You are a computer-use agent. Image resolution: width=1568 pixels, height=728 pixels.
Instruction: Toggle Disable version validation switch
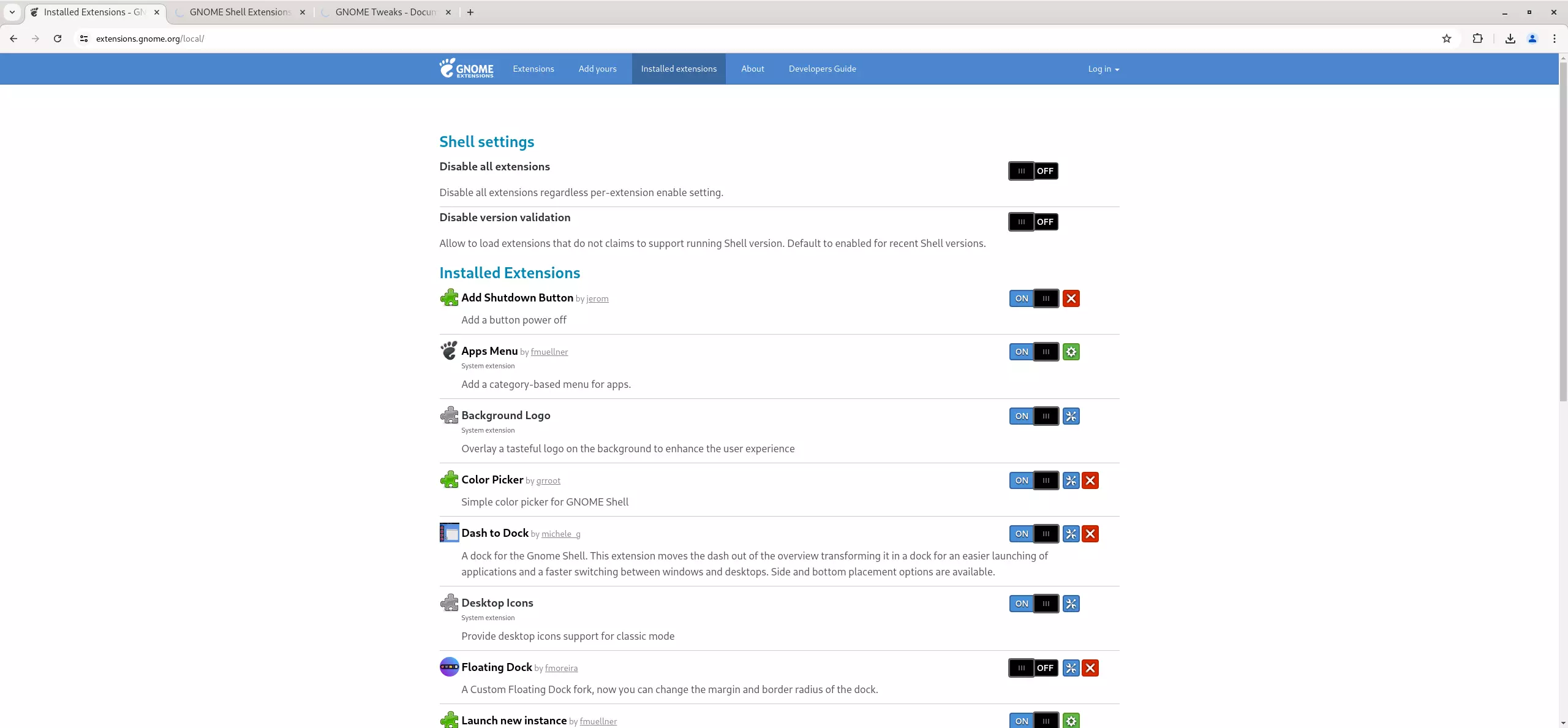pos(1033,221)
